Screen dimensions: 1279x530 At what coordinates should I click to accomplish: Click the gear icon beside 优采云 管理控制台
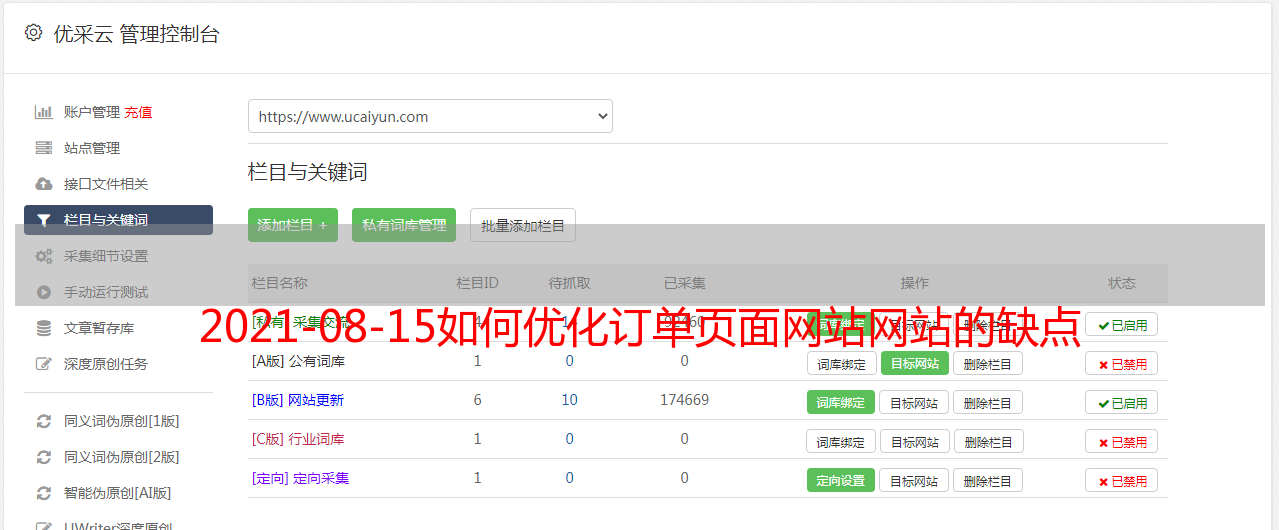tap(34, 33)
